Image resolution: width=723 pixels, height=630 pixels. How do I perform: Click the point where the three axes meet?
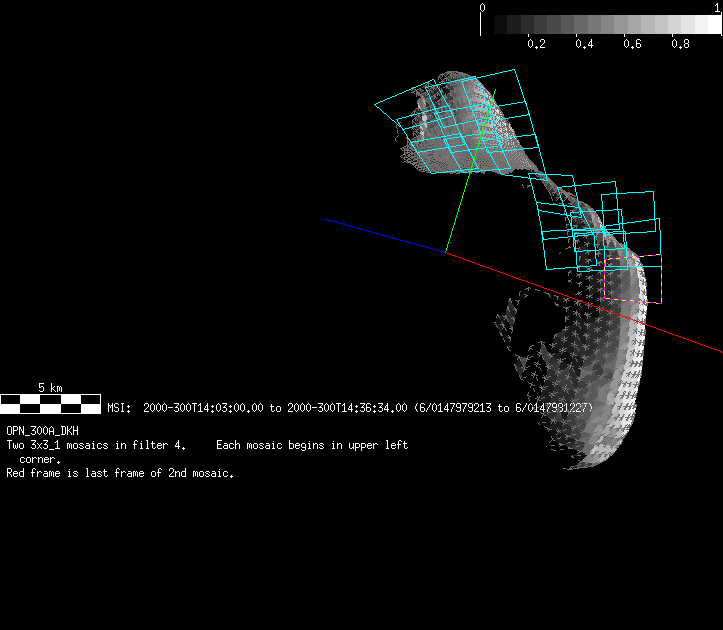445,253
